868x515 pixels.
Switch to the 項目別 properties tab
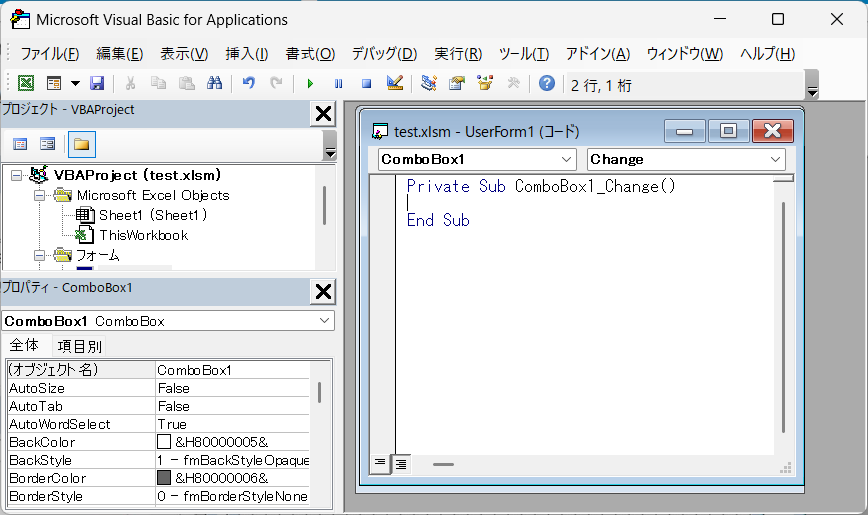[x=80, y=347]
